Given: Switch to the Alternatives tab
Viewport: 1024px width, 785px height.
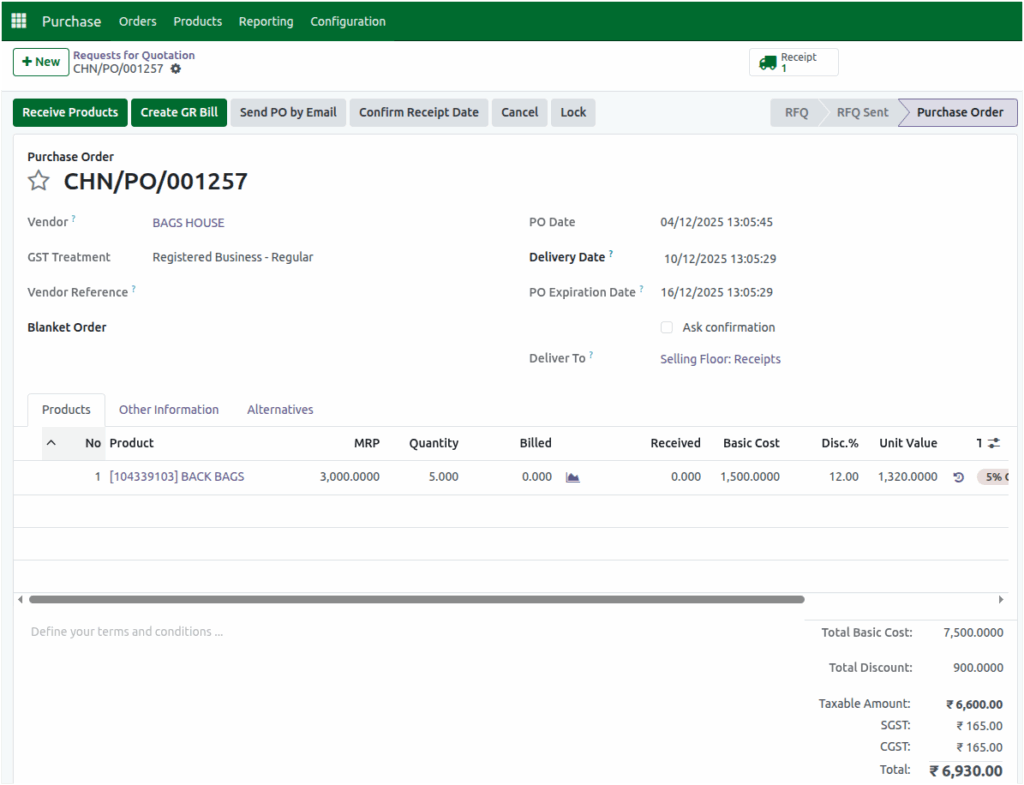Looking at the screenshot, I should 279,409.
